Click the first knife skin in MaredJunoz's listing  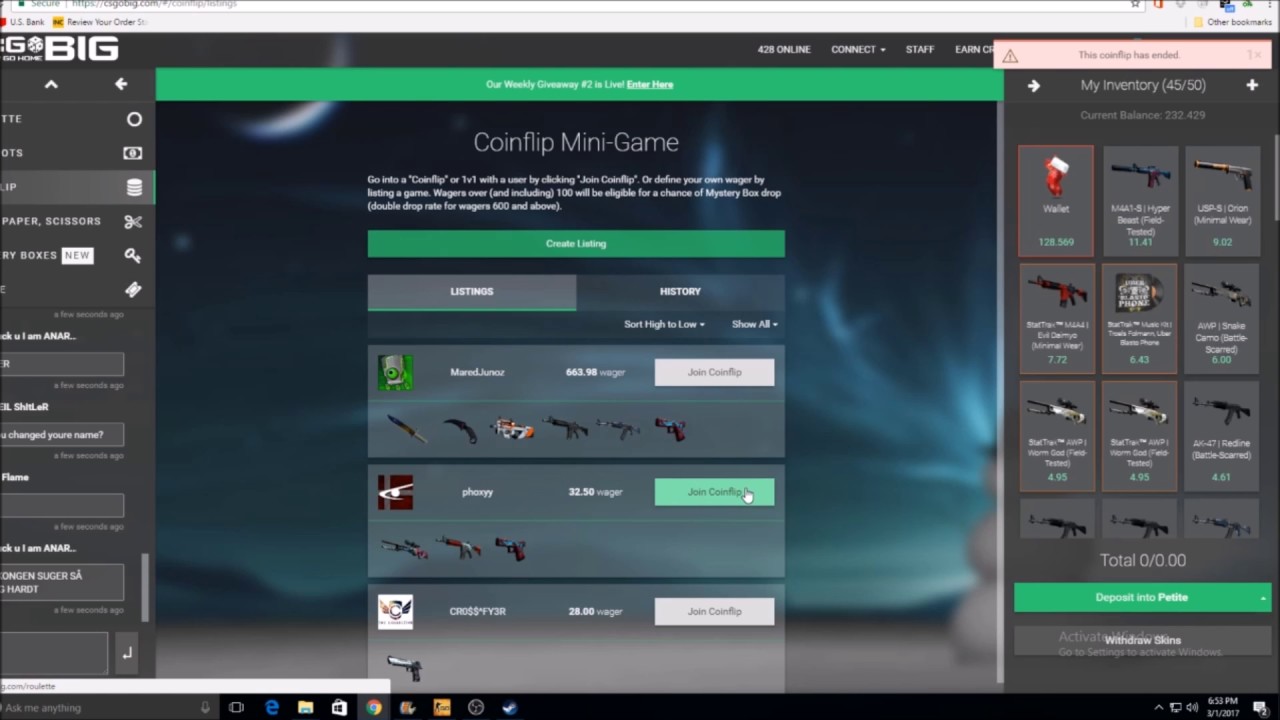(407, 430)
